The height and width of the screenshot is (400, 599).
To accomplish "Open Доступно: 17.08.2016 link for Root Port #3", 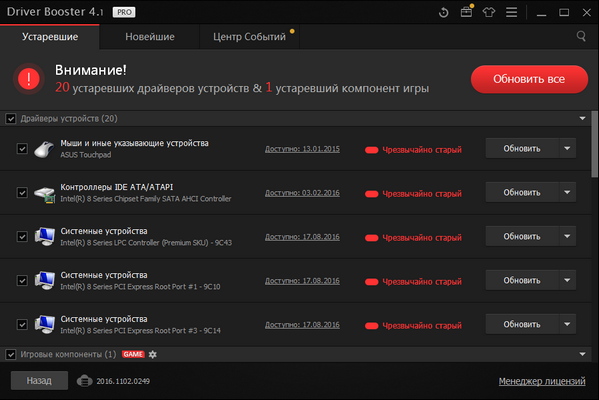I will click(302, 325).
